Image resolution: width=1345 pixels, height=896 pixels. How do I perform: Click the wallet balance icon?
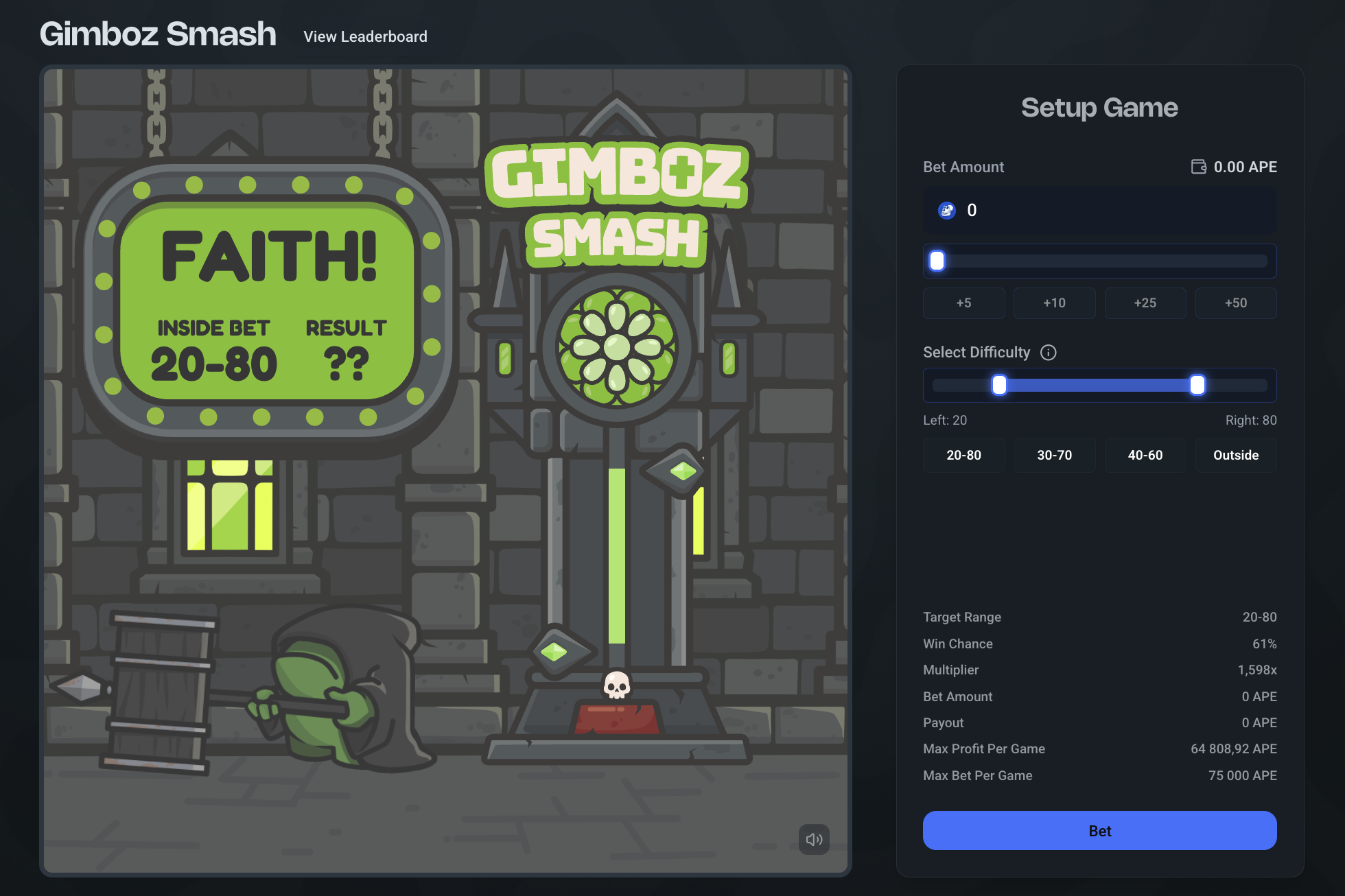point(1198,167)
